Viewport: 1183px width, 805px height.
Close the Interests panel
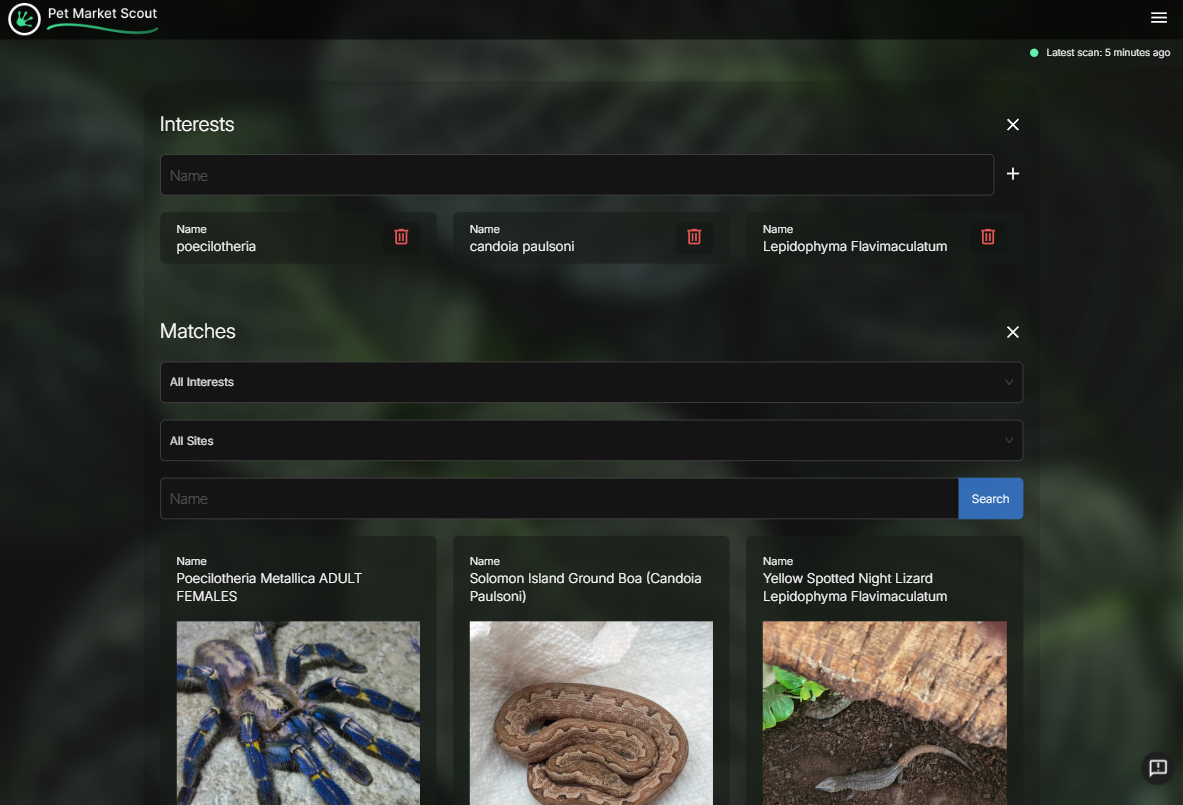[1012, 125]
